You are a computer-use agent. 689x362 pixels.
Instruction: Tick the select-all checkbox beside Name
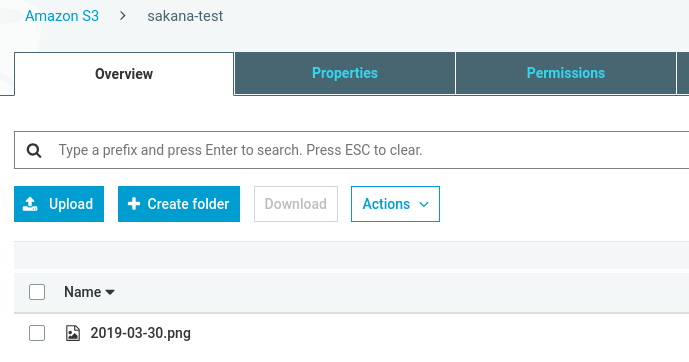(37, 292)
